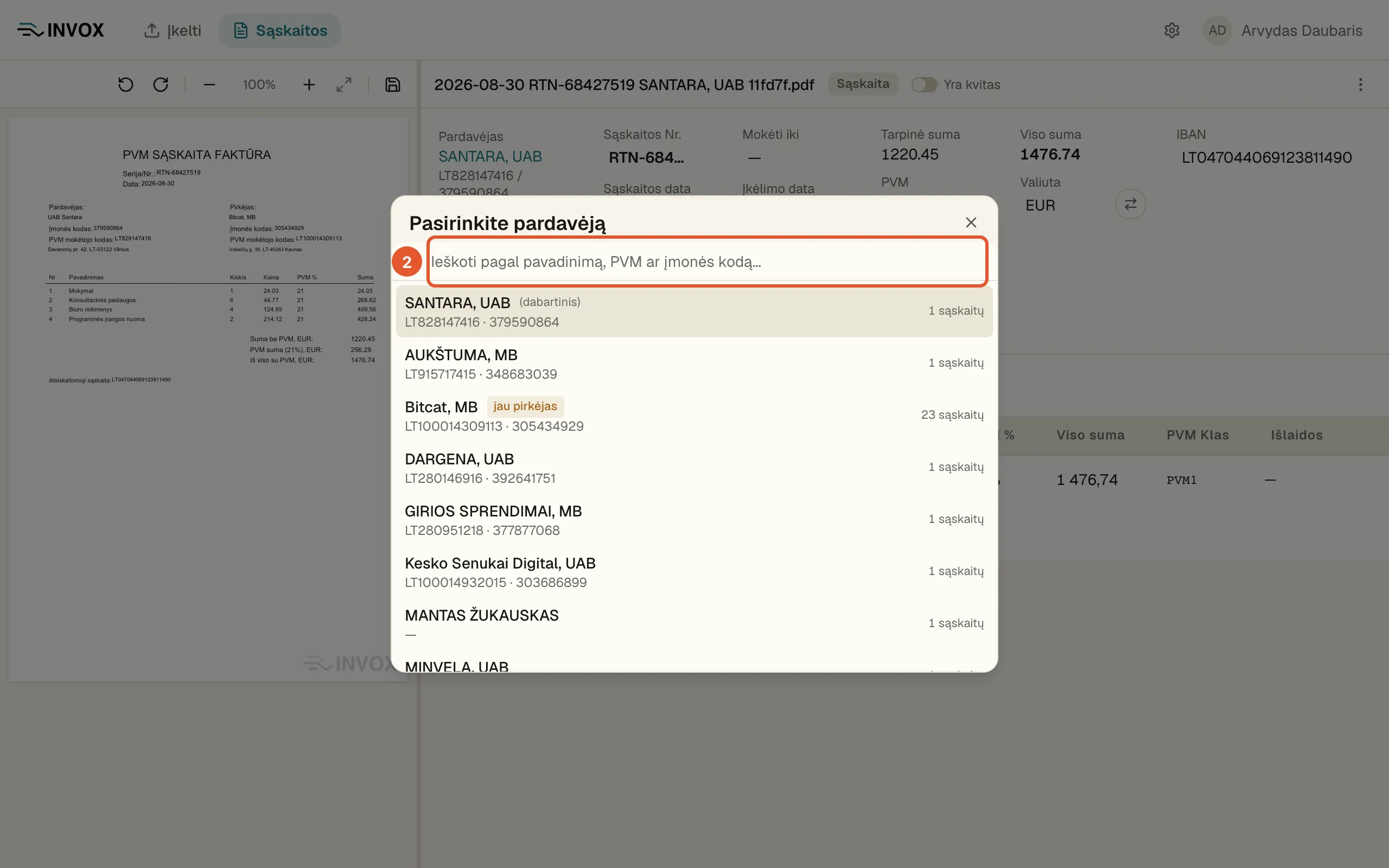Viewport: 1389px width, 868px height.
Task: Save the document with disk icon
Action: pyautogui.click(x=393, y=85)
